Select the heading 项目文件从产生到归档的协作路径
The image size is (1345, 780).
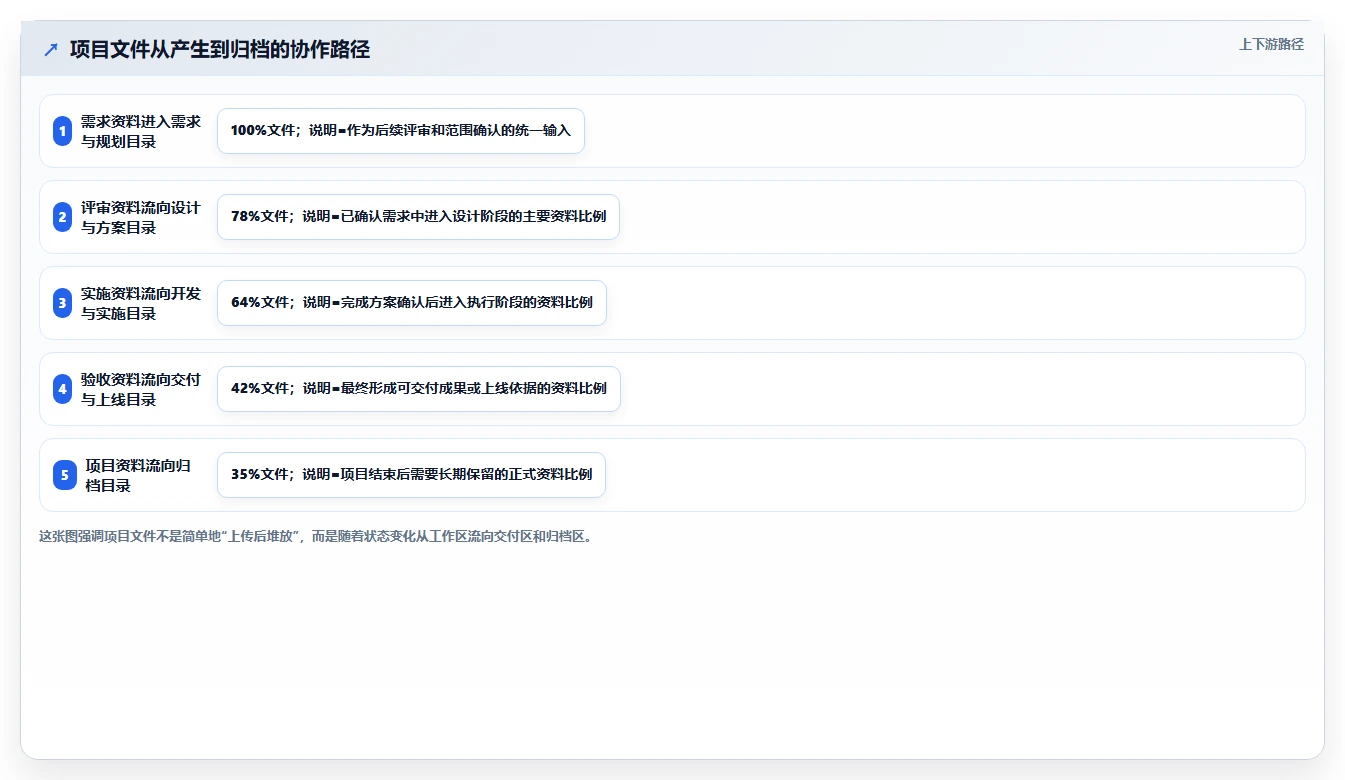220,49
